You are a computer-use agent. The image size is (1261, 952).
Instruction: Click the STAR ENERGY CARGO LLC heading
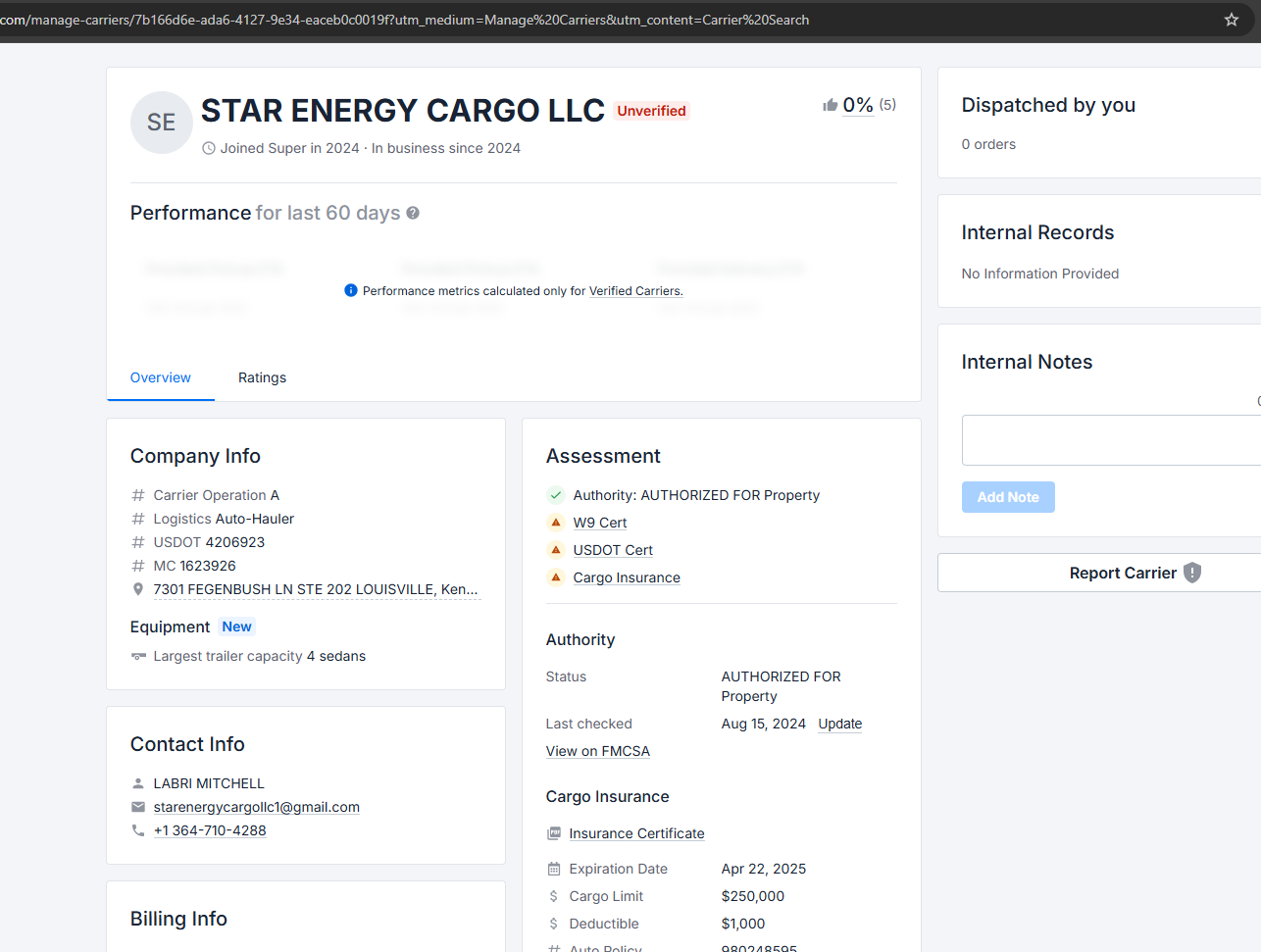pyautogui.click(x=403, y=111)
